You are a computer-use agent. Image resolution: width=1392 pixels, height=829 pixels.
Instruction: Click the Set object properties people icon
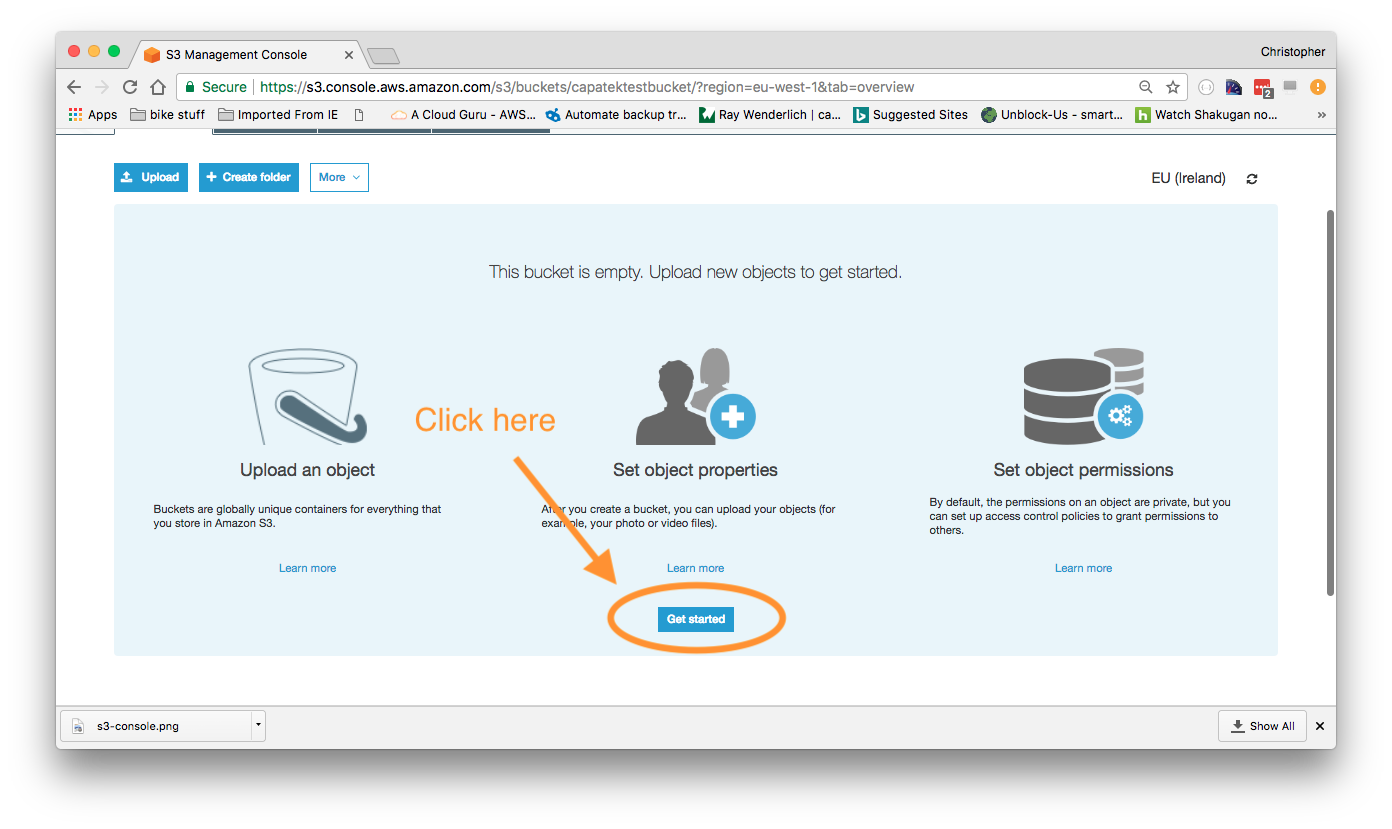[x=695, y=397]
